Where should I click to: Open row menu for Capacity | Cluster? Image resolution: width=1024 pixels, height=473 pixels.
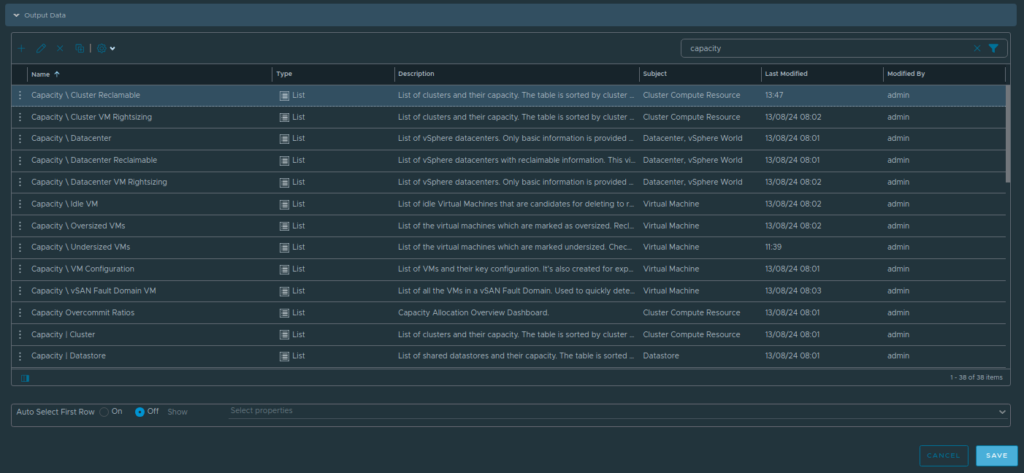pyautogui.click(x=20, y=334)
